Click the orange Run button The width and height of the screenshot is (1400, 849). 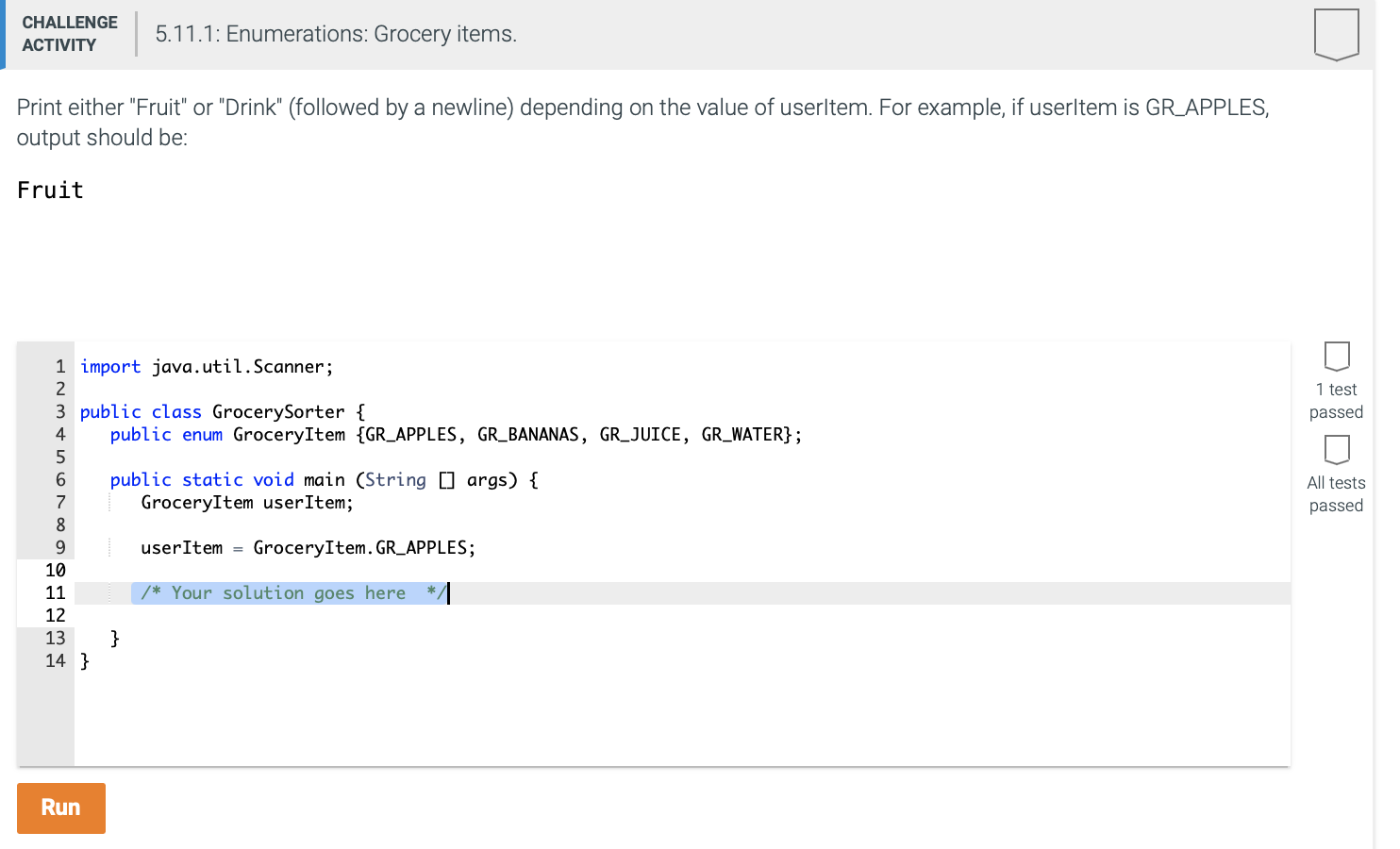(x=61, y=808)
